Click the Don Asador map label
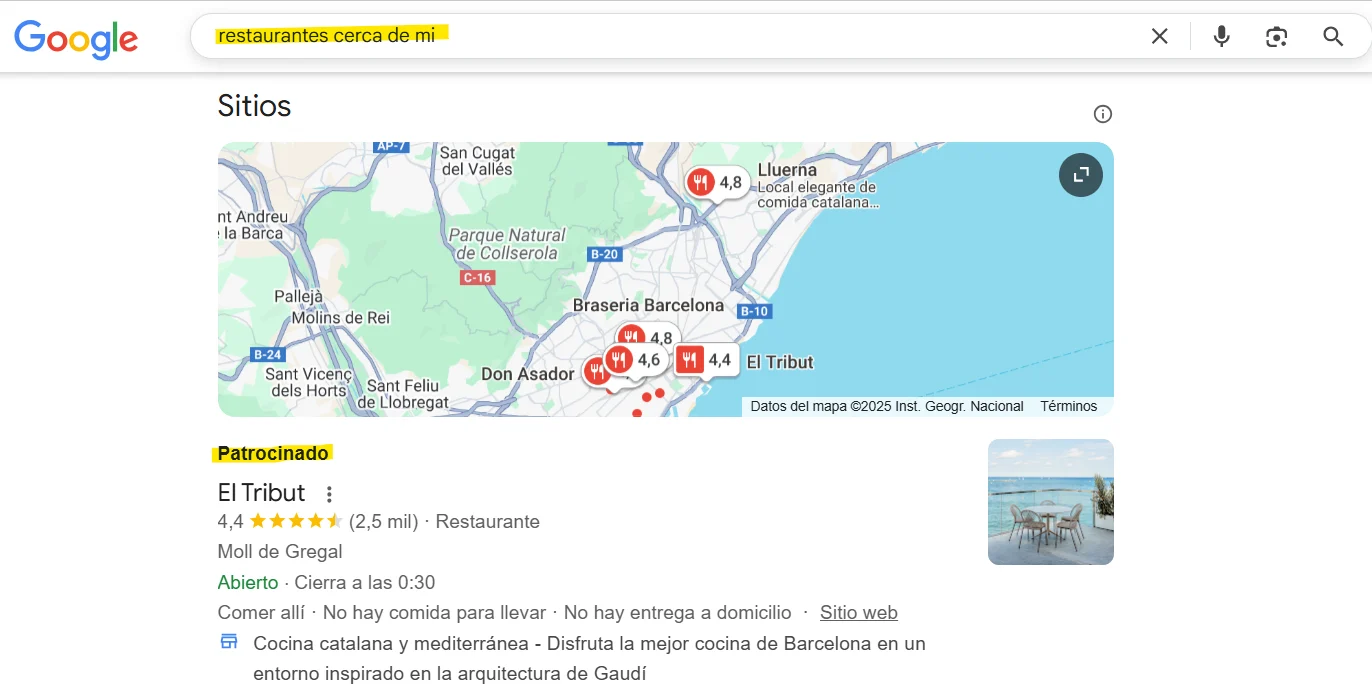This screenshot has height=696, width=1372. click(x=528, y=374)
